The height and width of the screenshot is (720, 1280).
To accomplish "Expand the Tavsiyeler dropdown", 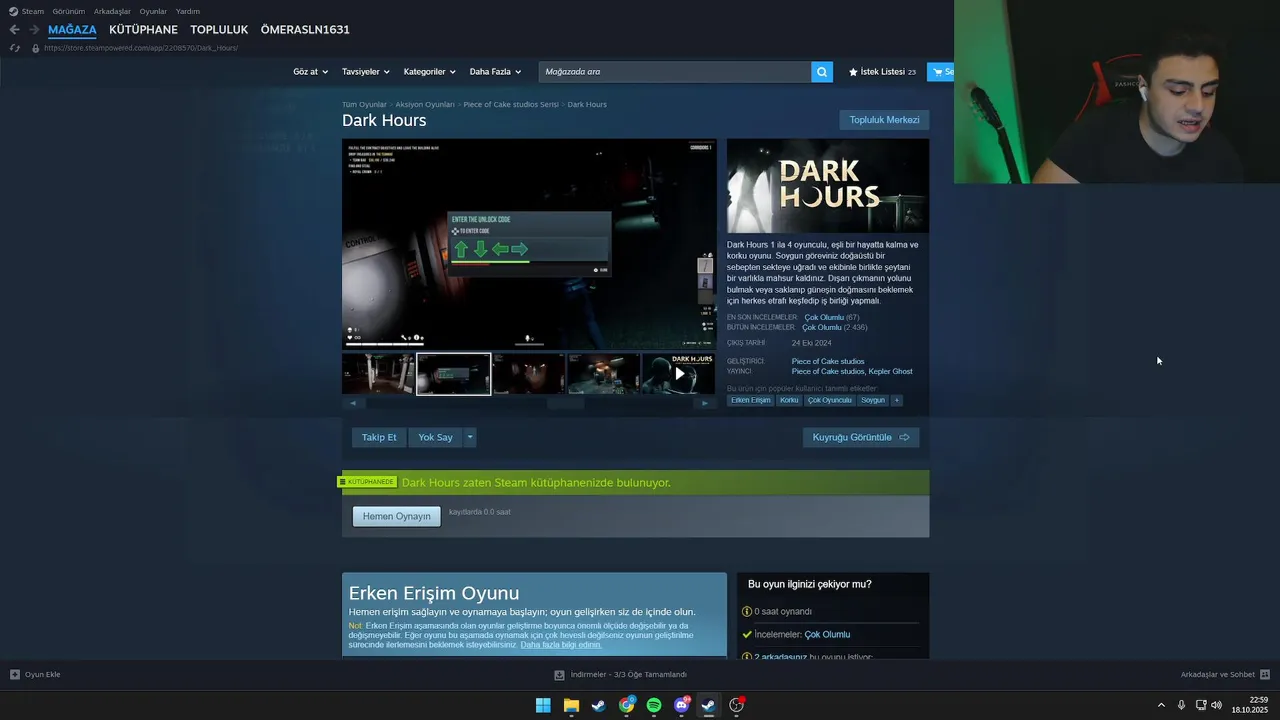I will (366, 72).
